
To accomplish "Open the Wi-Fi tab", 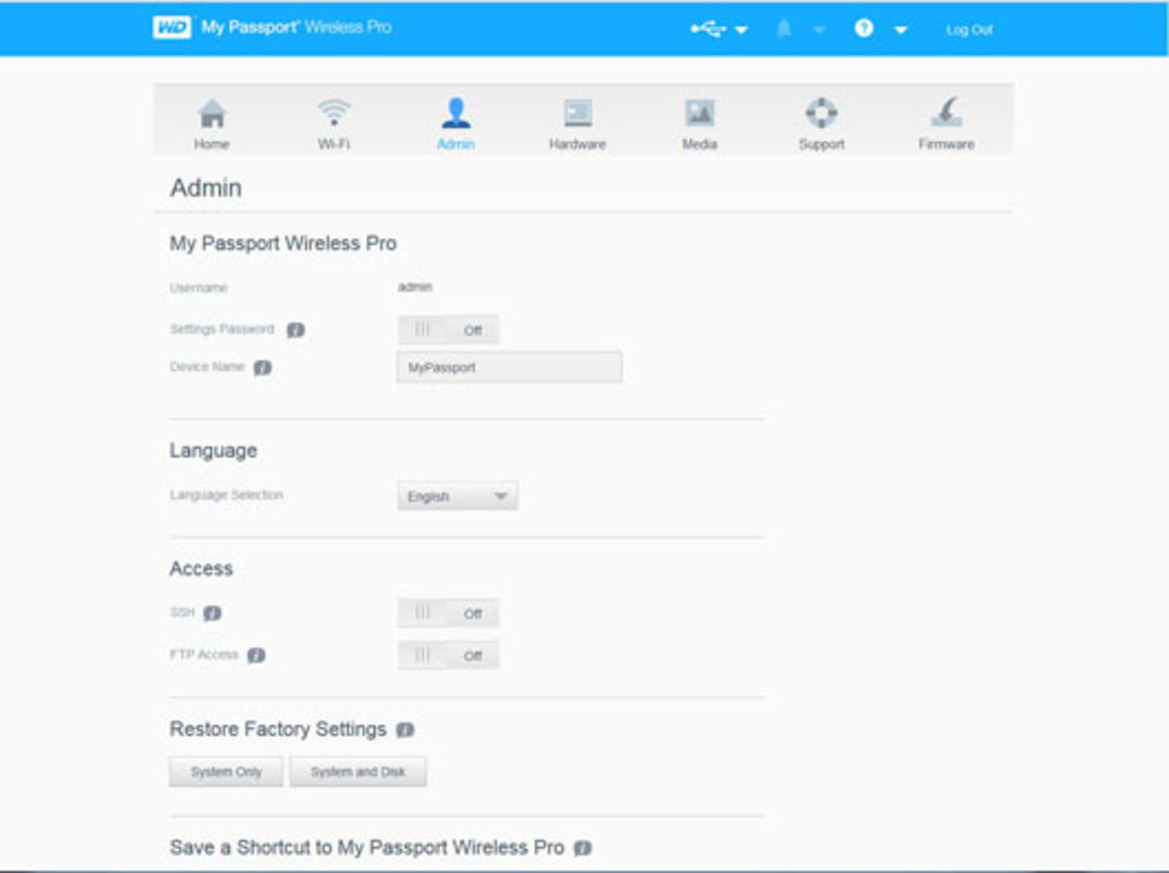I will pyautogui.click(x=334, y=124).
